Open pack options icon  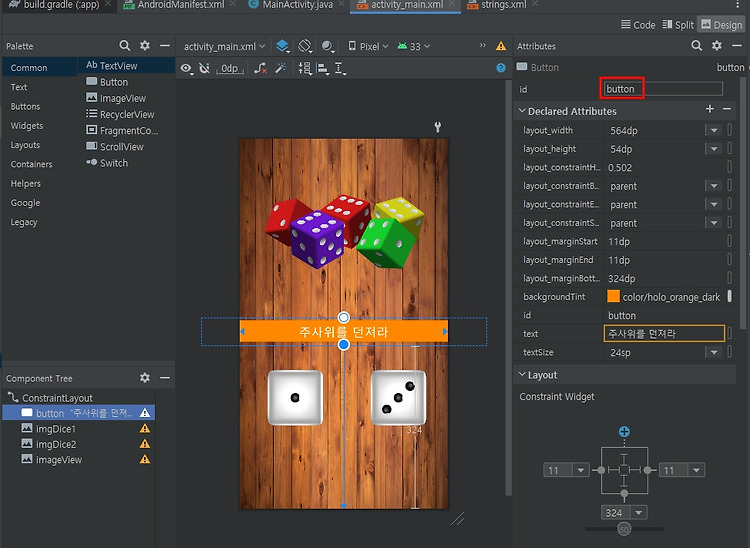coord(305,68)
